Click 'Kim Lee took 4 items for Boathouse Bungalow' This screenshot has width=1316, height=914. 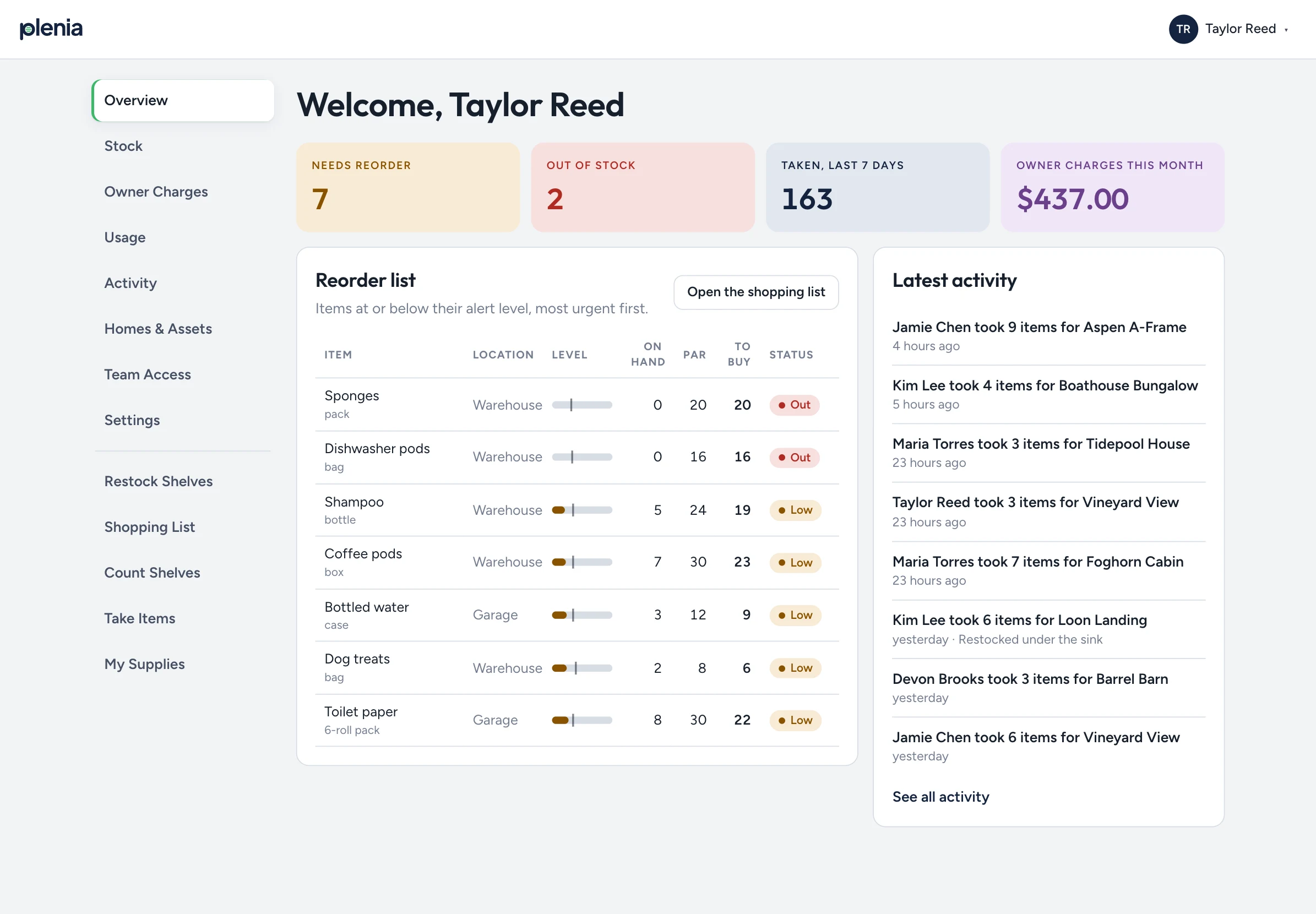click(x=1045, y=385)
